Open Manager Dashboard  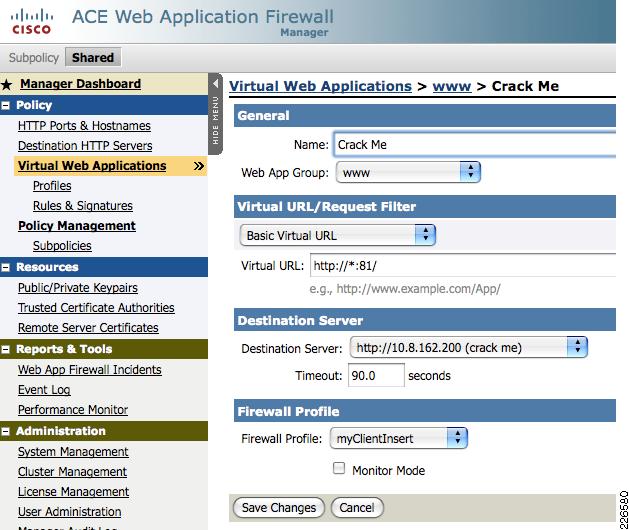coord(81,84)
